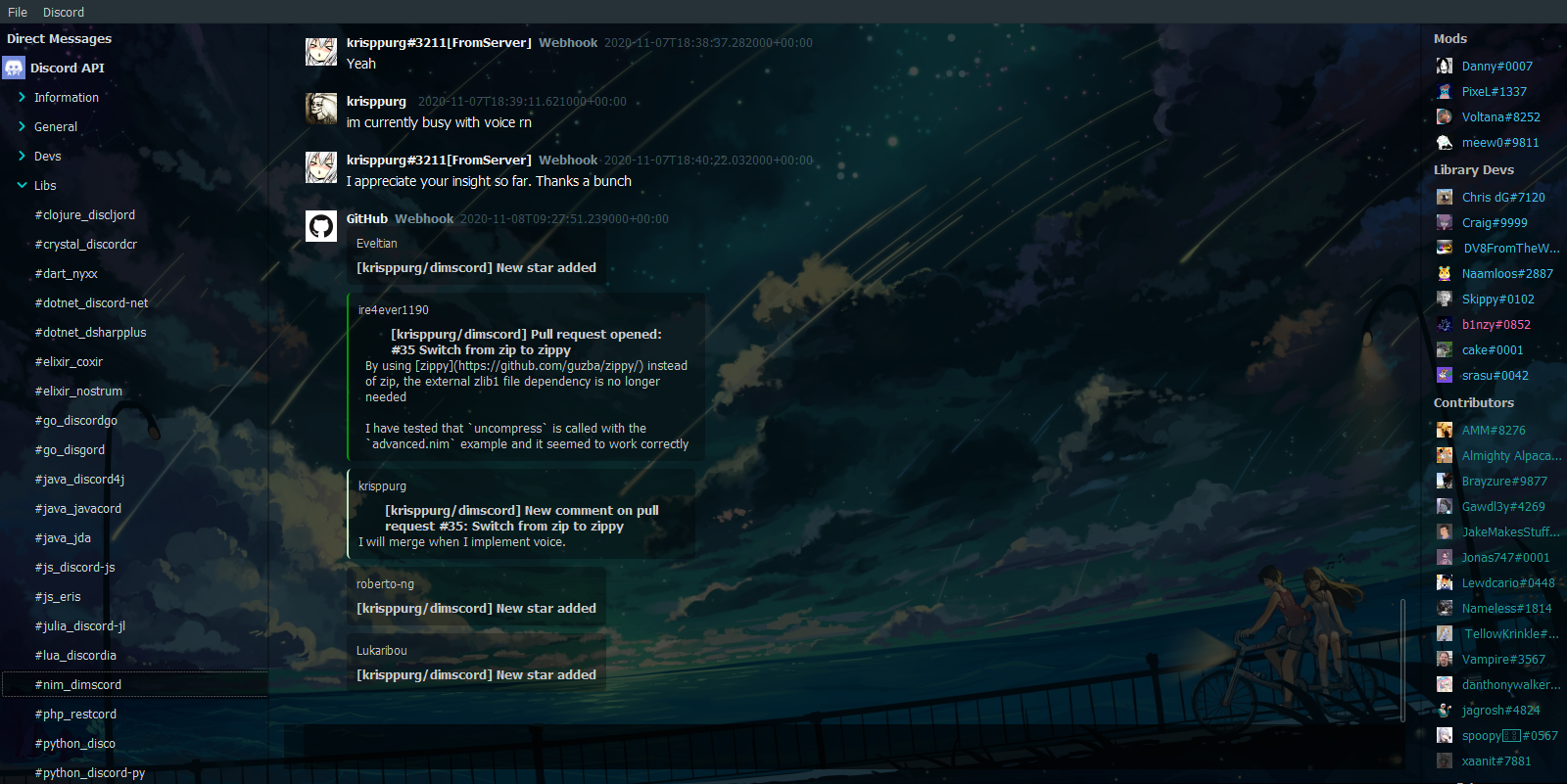Click Eveltian's 'New star added' embed title
This screenshot has height=784, width=1567.
[x=476, y=267]
